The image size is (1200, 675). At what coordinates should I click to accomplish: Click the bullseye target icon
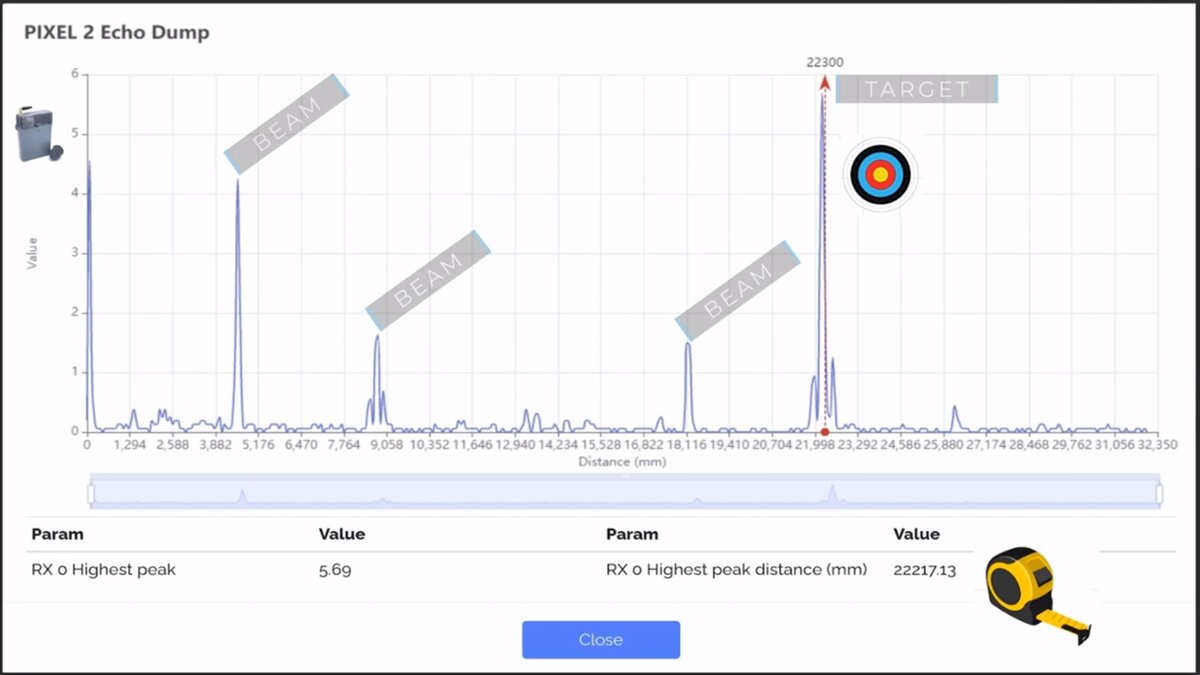(x=880, y=175)
